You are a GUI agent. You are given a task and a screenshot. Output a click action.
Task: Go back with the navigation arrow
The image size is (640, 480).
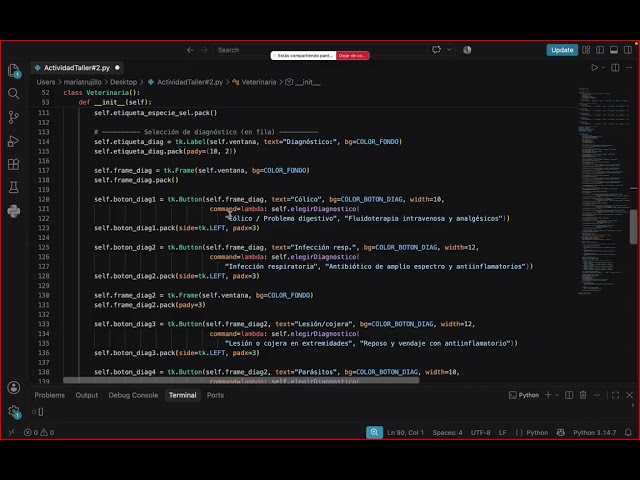click(x=190, y=50)
